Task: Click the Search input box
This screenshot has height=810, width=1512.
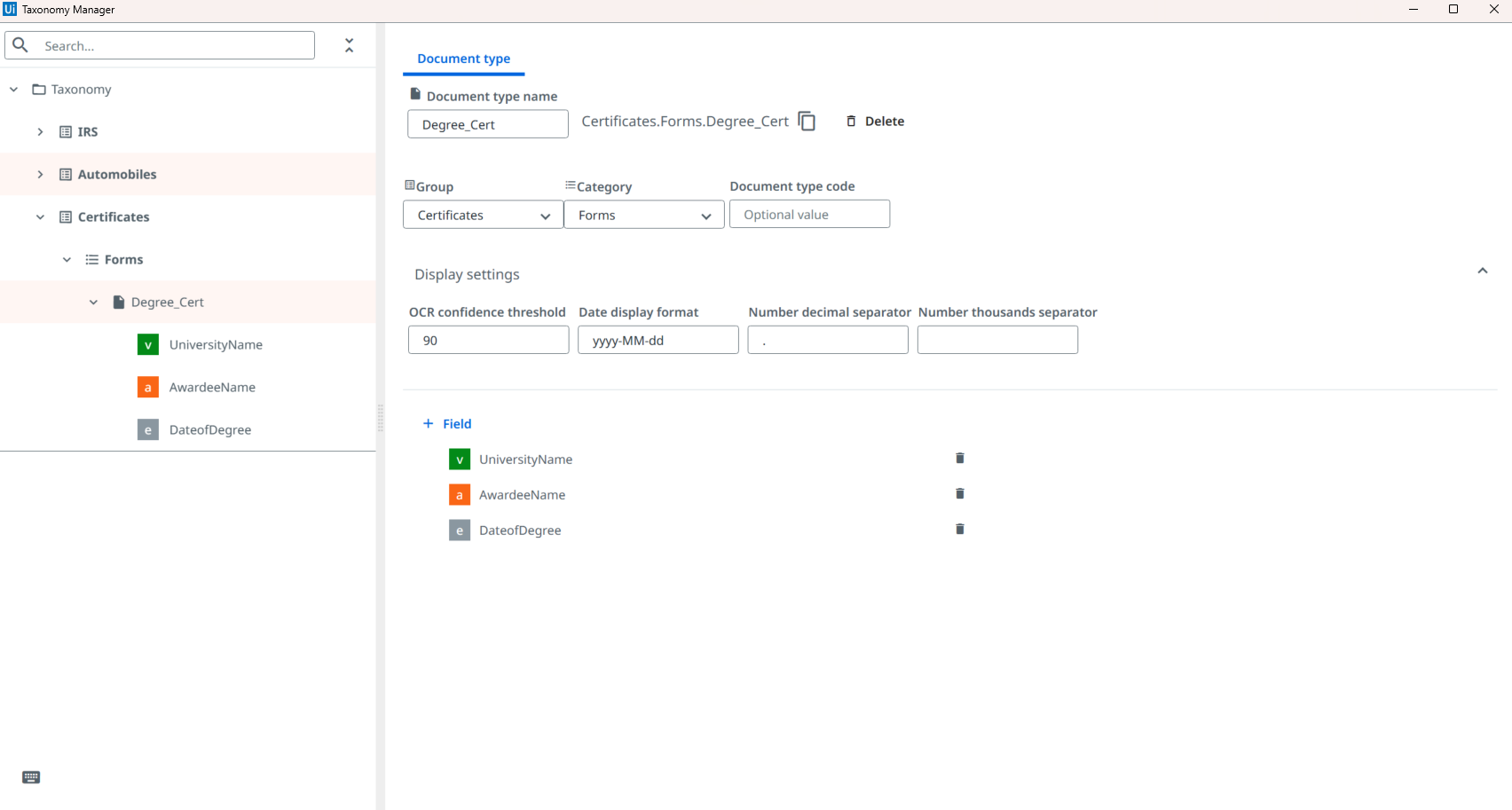Action: click(161, 45)
